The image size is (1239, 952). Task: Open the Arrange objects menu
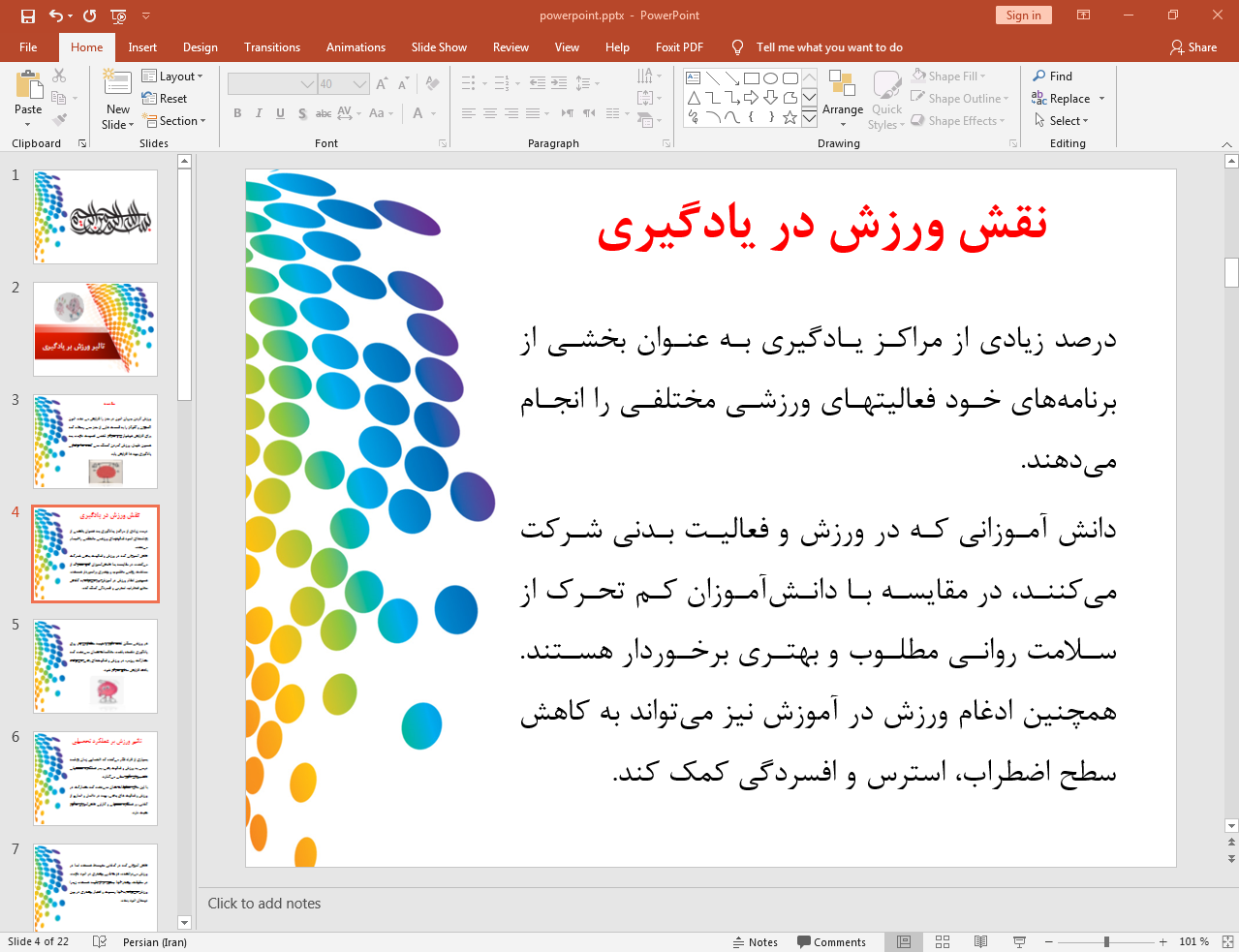(843, 99)
